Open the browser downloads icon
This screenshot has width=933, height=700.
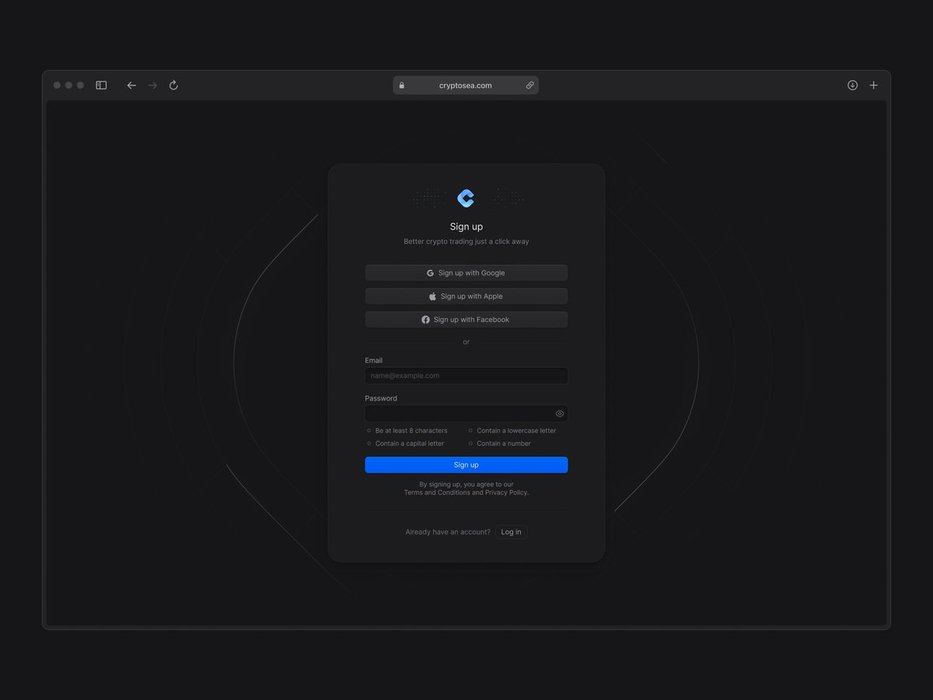(852, 85)
